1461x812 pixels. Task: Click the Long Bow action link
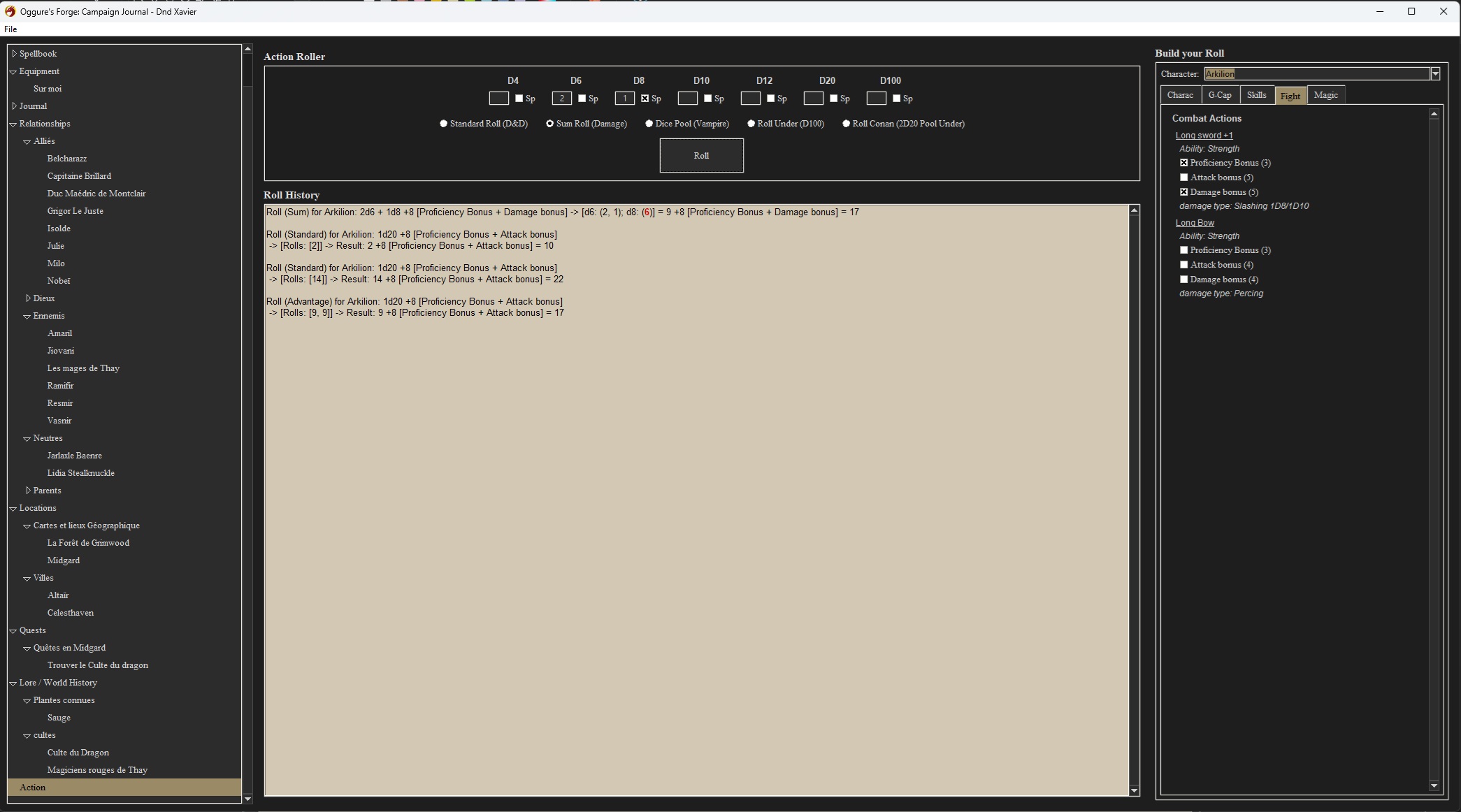(x=1195, y=223)
